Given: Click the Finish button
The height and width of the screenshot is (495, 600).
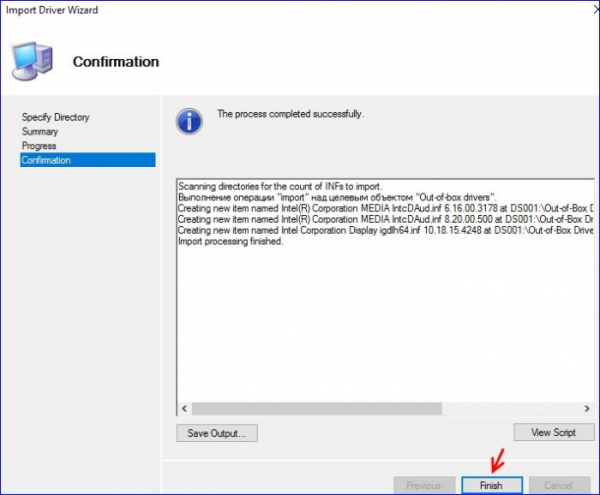Looking at the screenshot, I should [492, 485].
